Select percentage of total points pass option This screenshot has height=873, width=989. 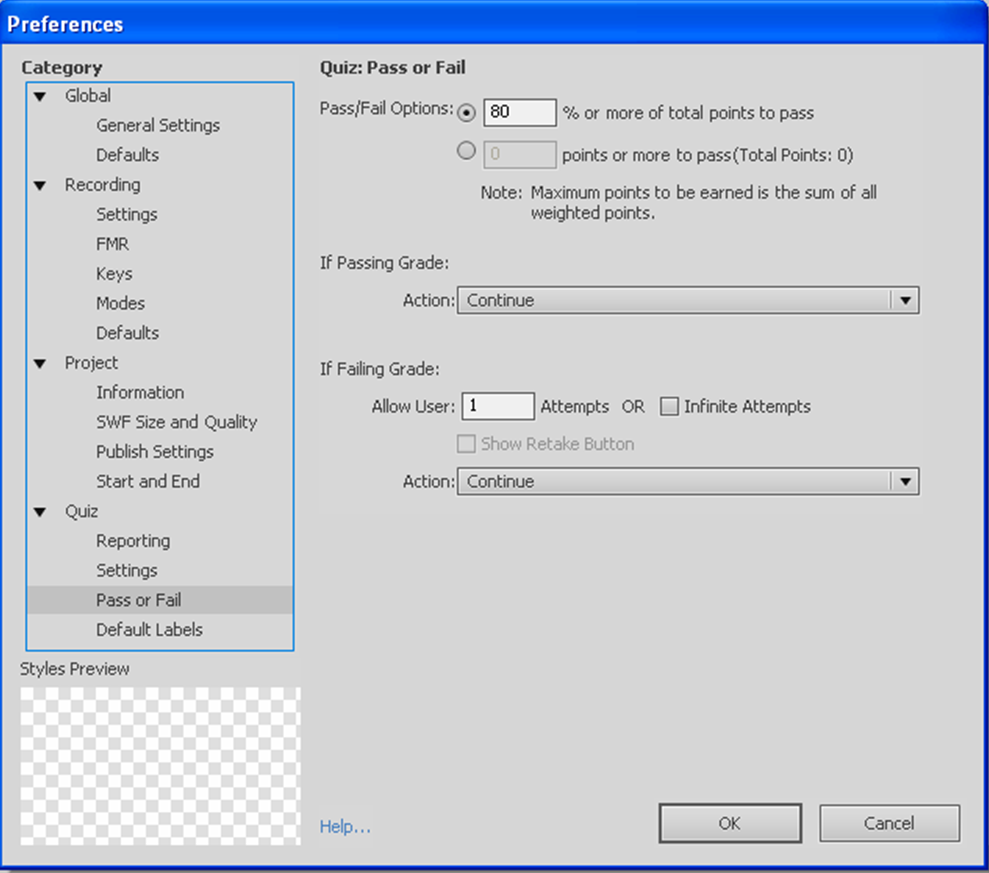coord(466,113)
